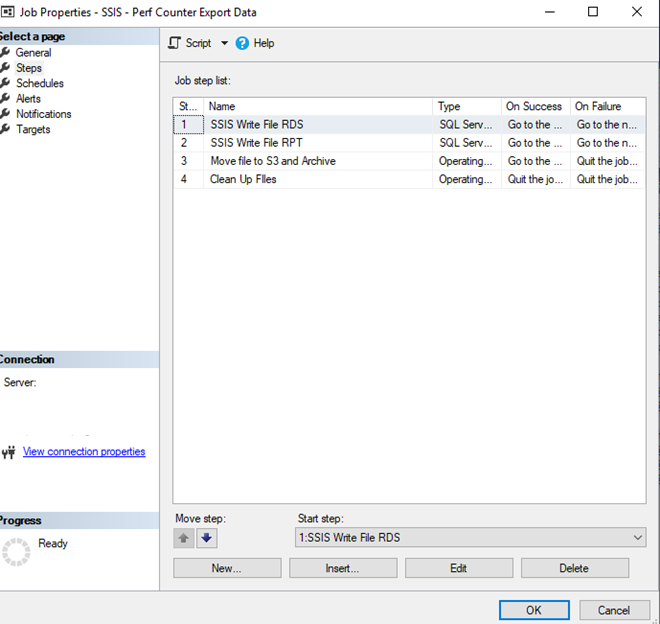
Task: Click the wrench icon beside Alerts
Action: click(5, 98)
